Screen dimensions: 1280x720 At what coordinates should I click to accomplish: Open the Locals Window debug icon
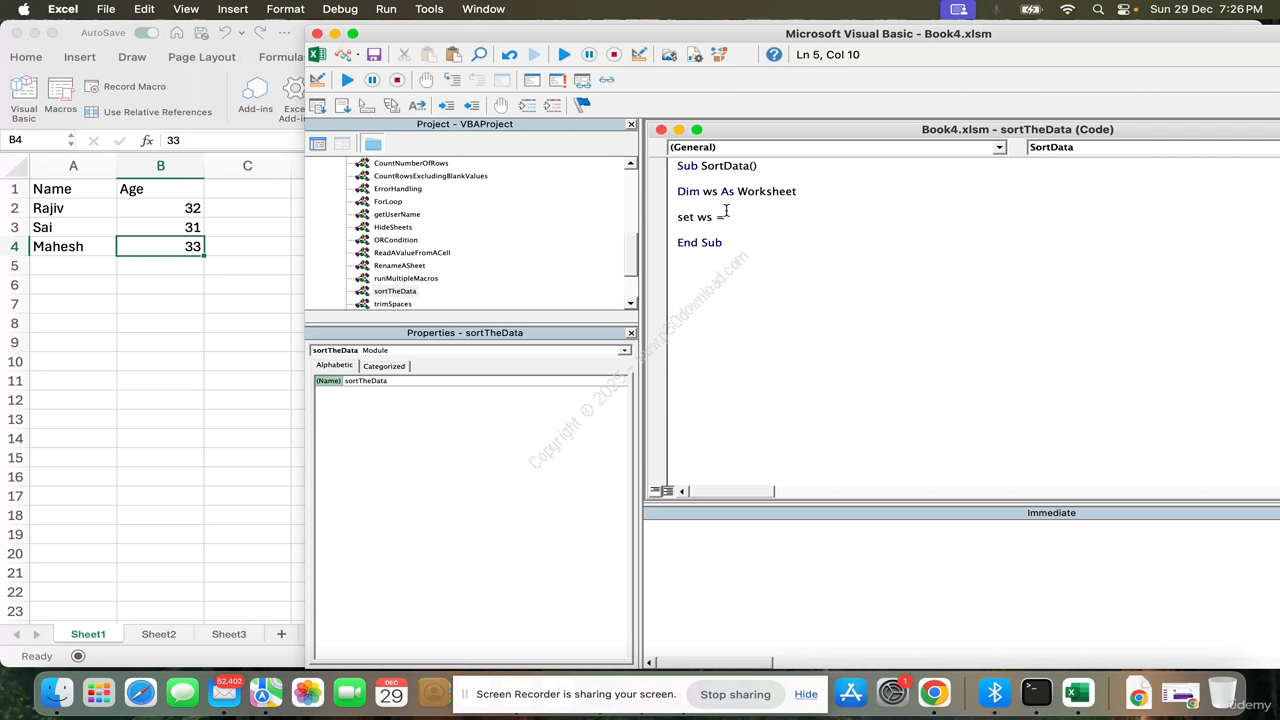532,80
